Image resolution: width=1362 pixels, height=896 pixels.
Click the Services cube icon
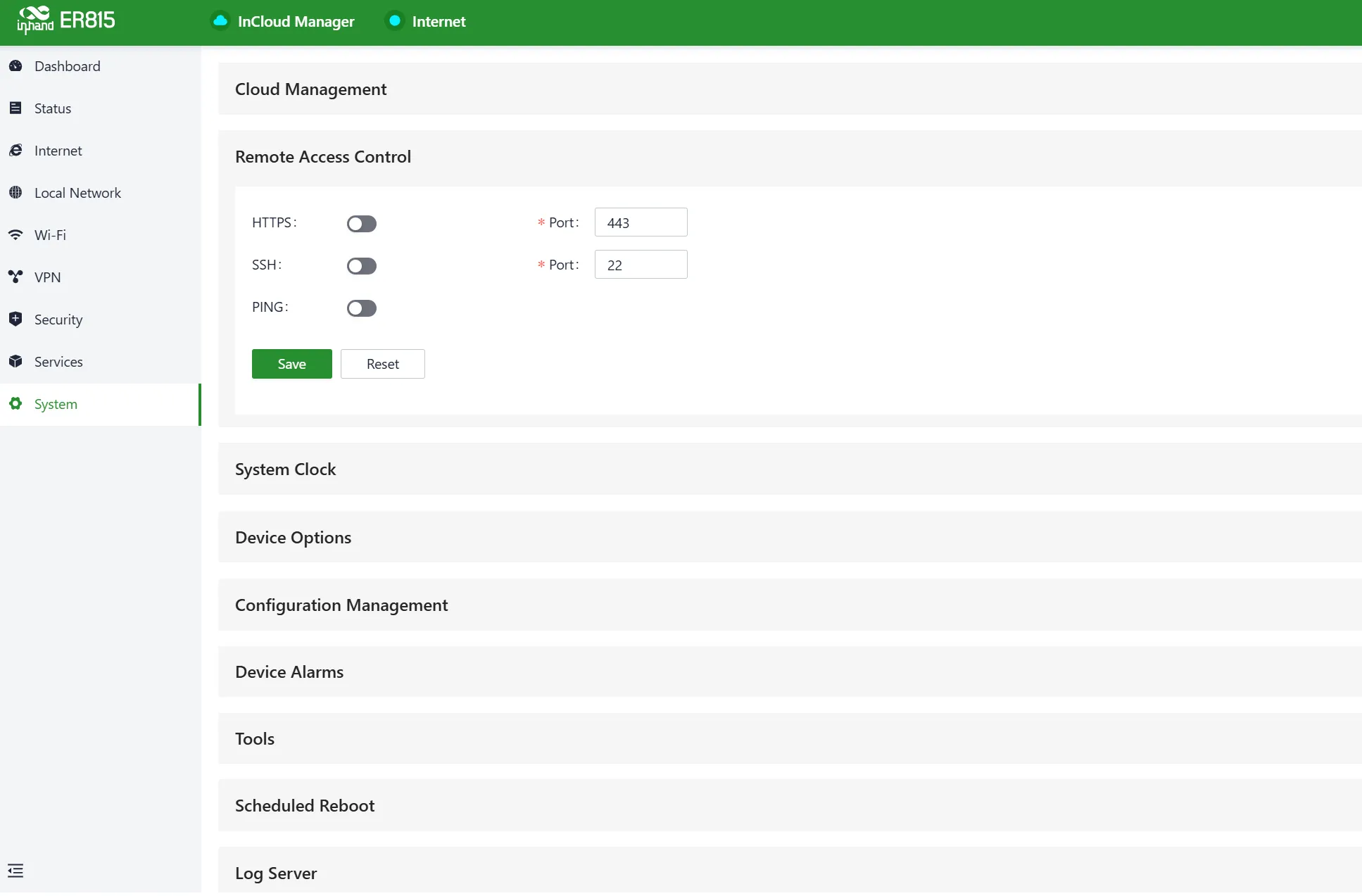15,362
